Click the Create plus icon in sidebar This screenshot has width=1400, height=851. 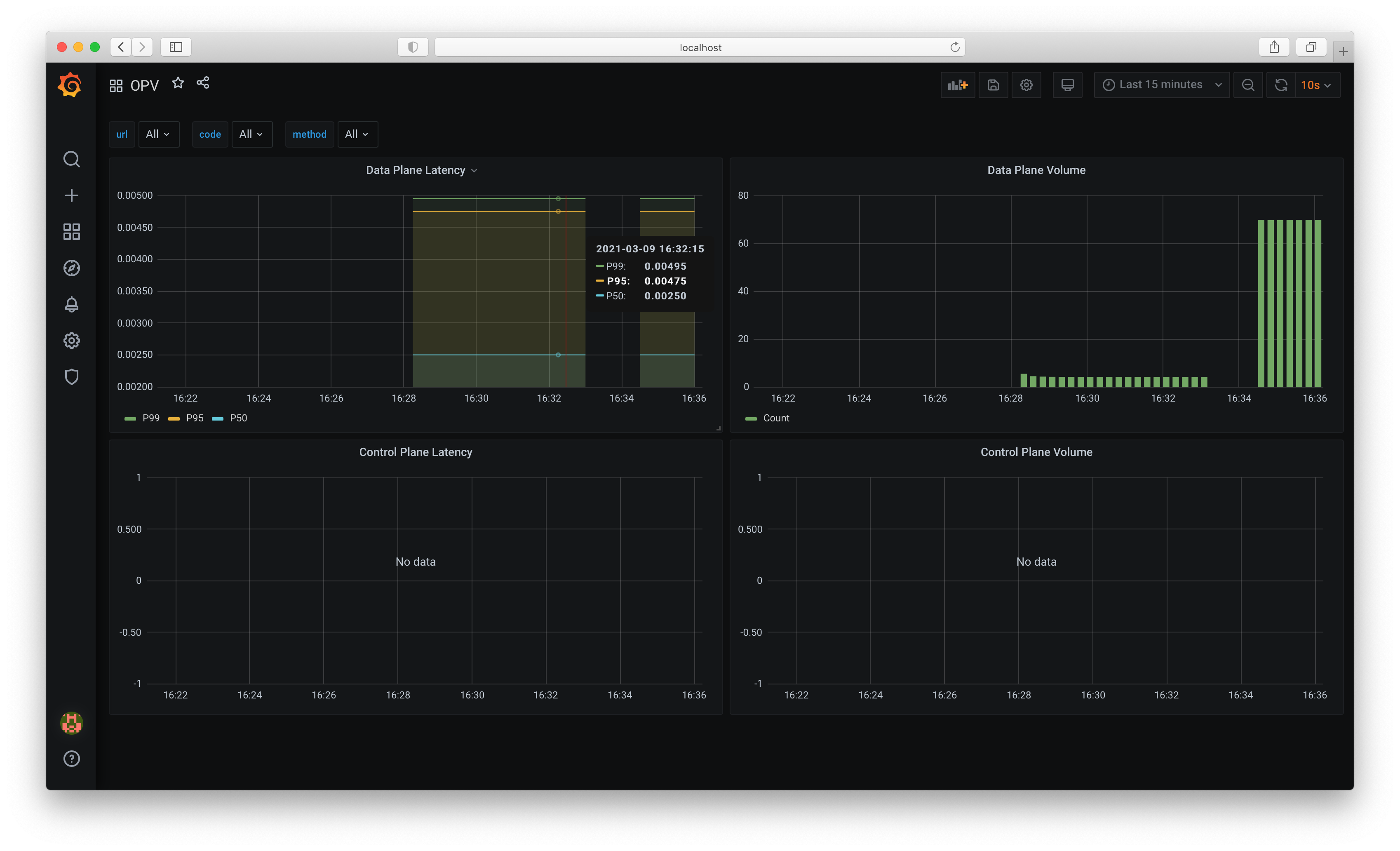coord(72,195)
